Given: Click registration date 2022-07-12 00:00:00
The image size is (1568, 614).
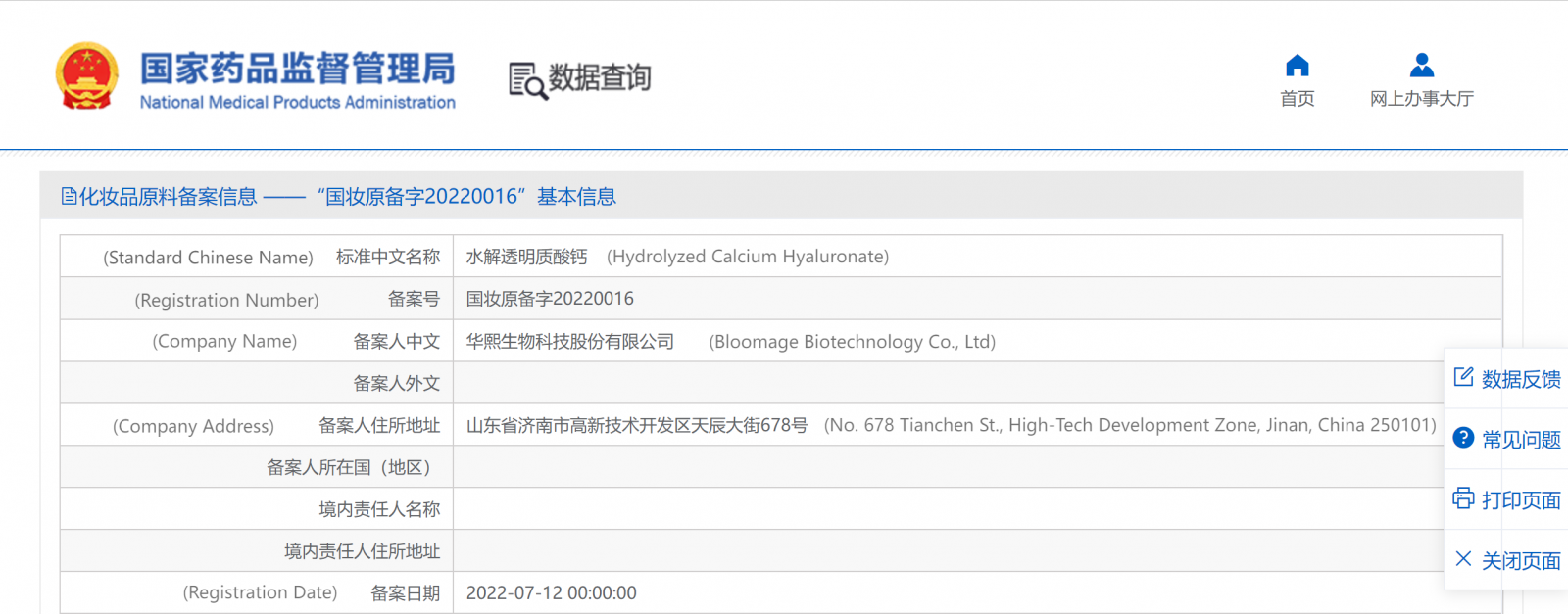Looking at the screenshot, I should [552, 593].
